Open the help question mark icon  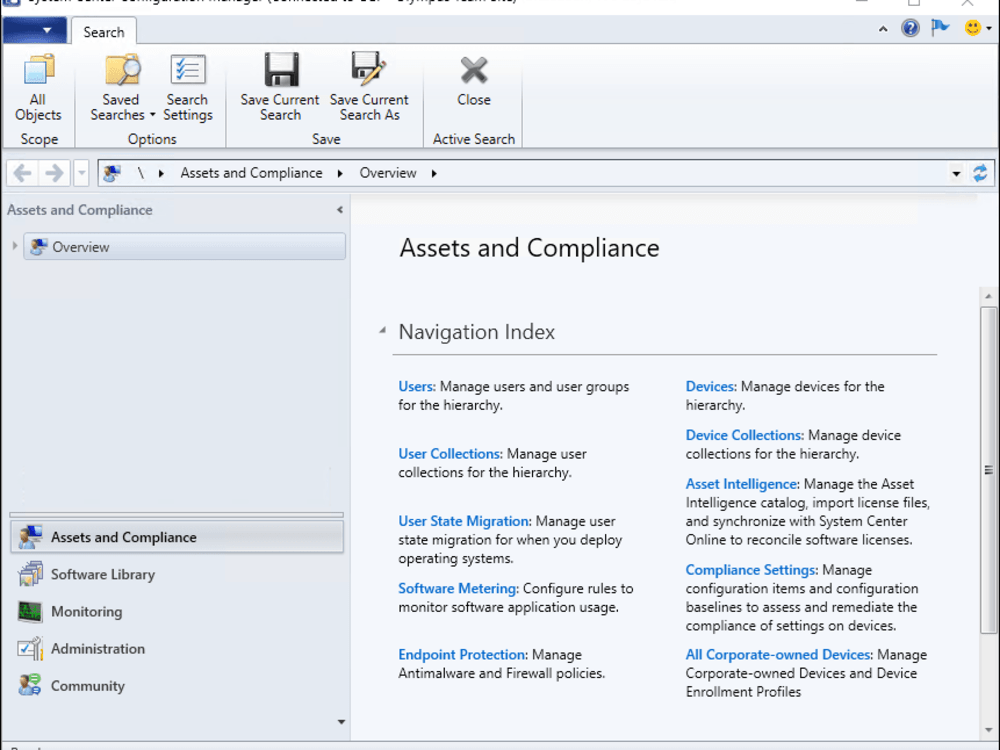(x=910, y=28)
